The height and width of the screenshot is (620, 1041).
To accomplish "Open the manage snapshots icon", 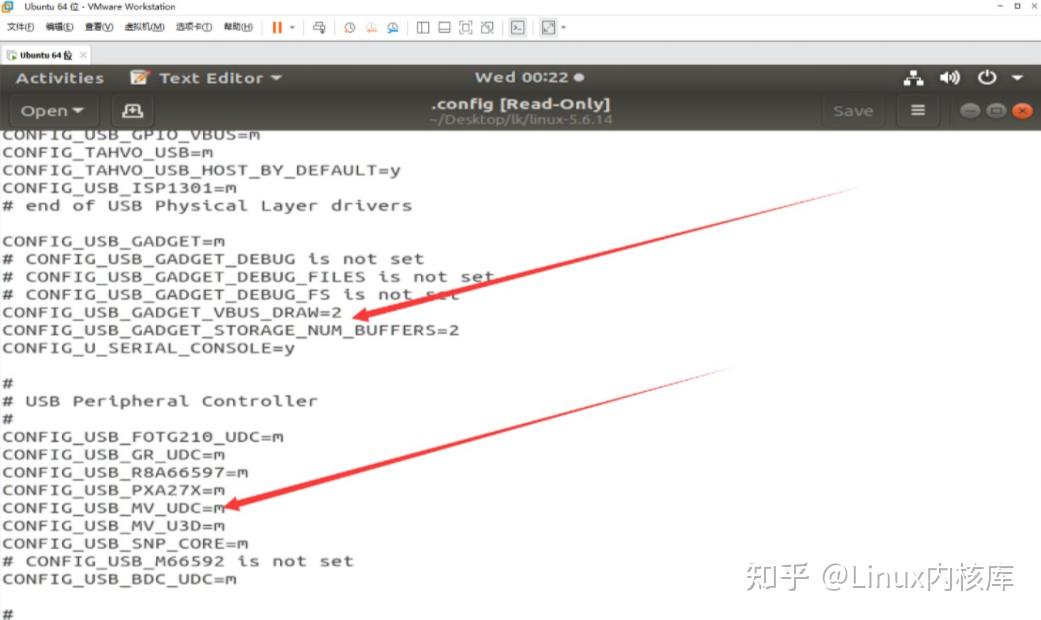I will click(x=392, y=27).
